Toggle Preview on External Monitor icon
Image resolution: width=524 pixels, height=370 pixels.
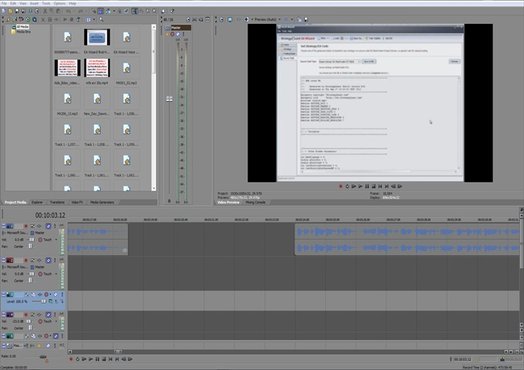tap(230, 20)
